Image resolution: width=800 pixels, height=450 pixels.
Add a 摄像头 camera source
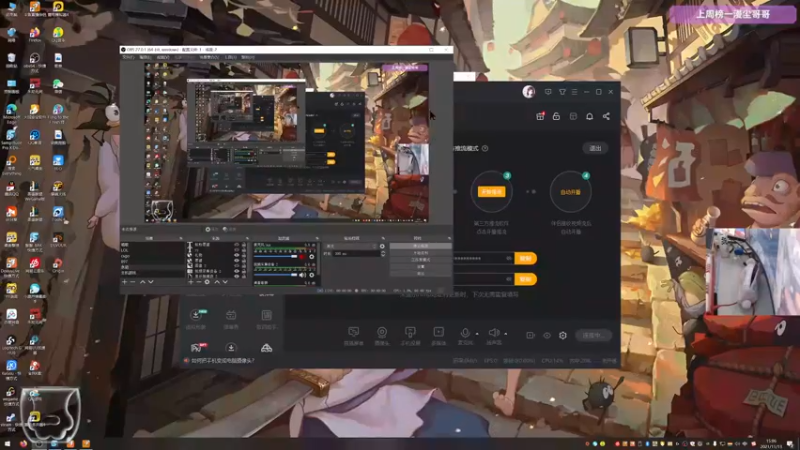pyautogui.click(x=382, y=336)
